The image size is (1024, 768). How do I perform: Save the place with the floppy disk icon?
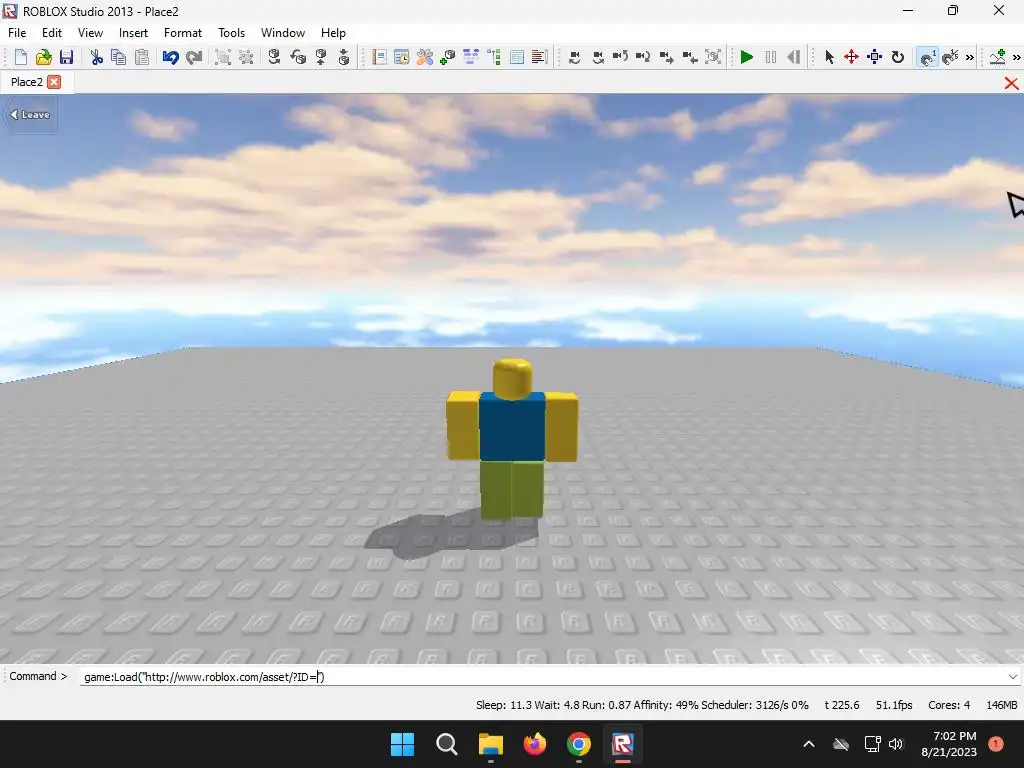point(67,57)
